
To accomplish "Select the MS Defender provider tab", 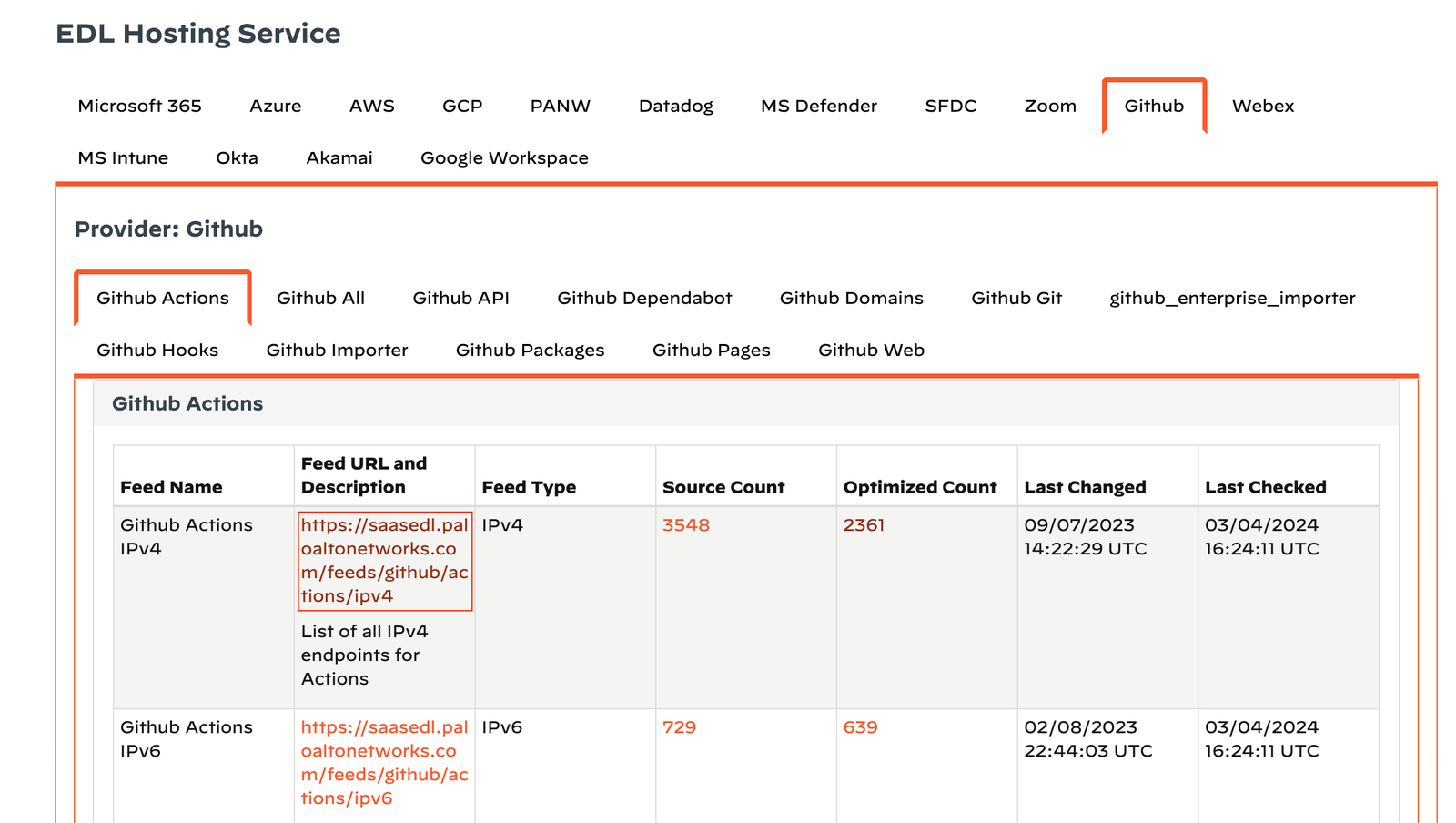I will [x=818, y=106].
